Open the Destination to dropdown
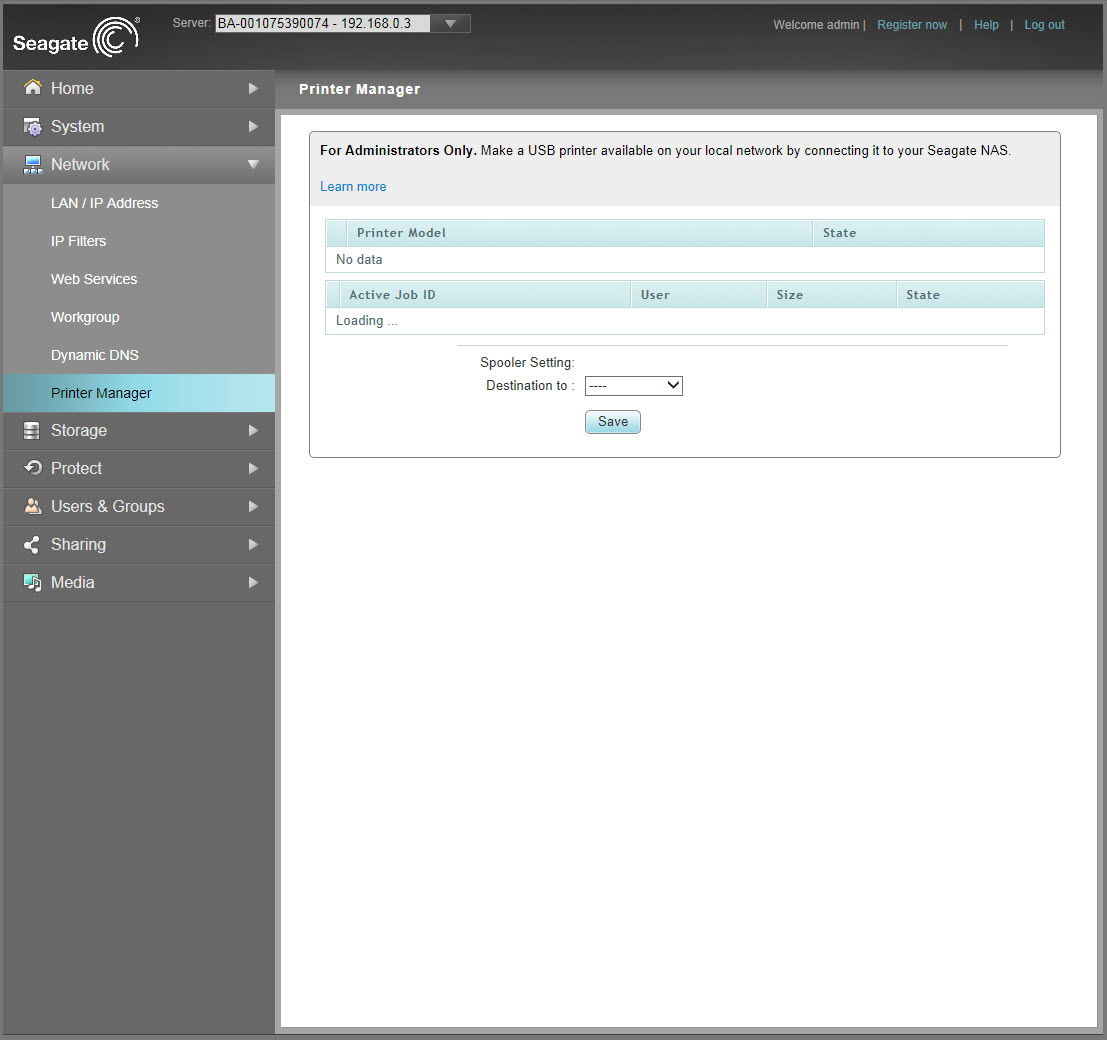This screenshot has width=1107, height=1040. point(634,385)
